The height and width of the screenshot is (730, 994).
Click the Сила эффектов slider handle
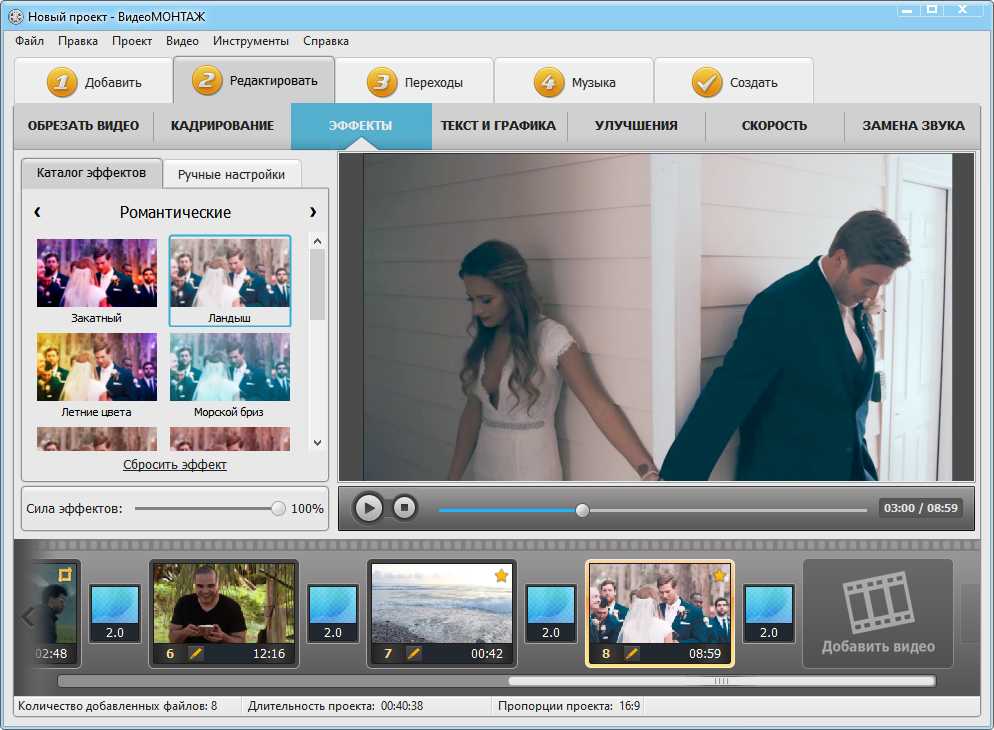click(278, 508)
